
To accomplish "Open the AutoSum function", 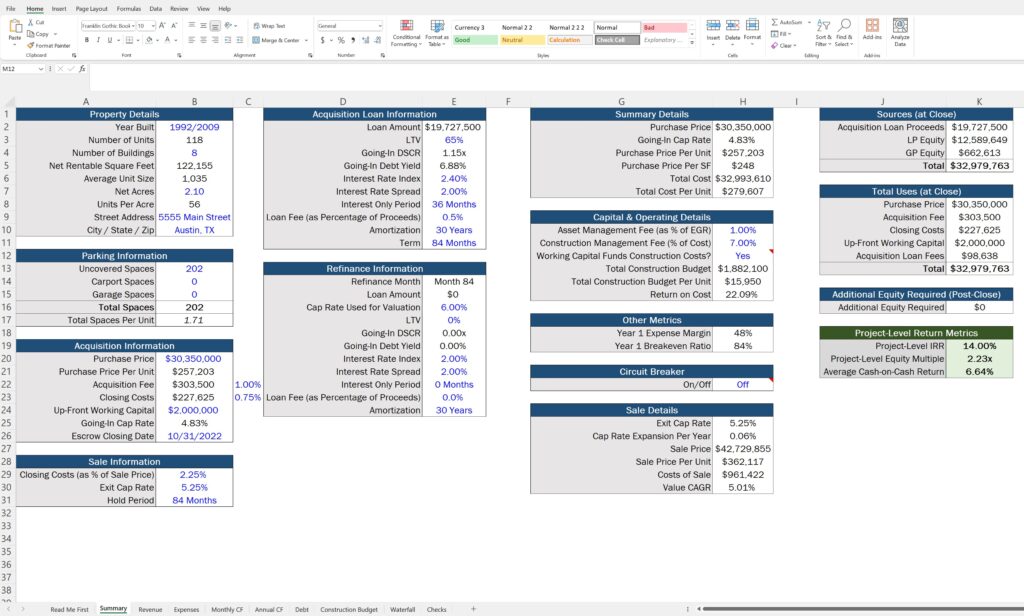I will (x=780, y=22).
